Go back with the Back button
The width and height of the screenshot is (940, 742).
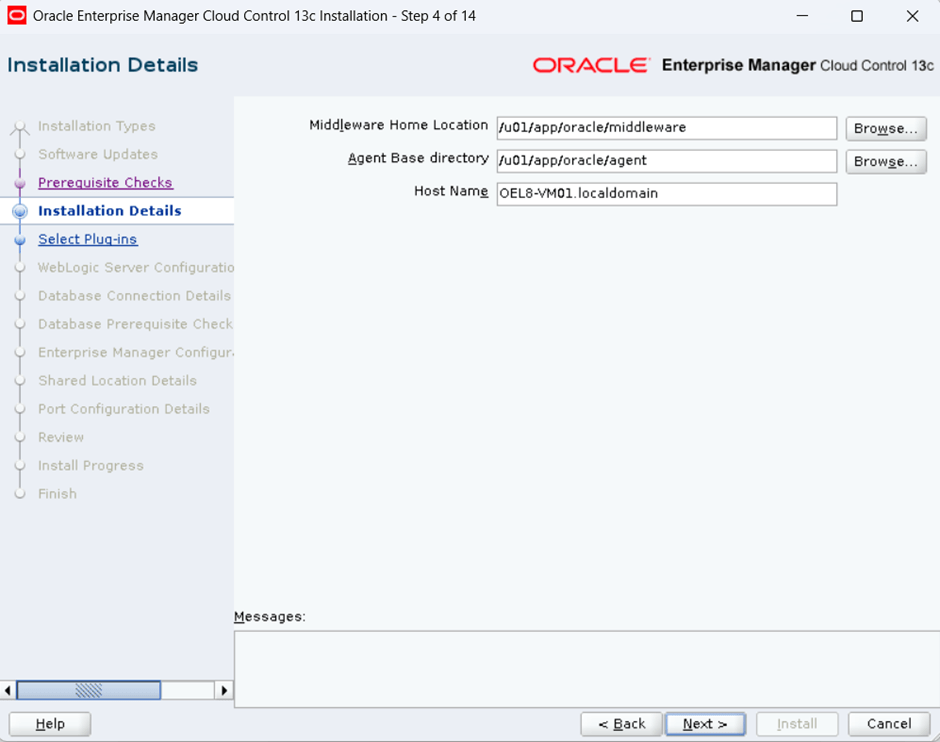coord(621,724)
